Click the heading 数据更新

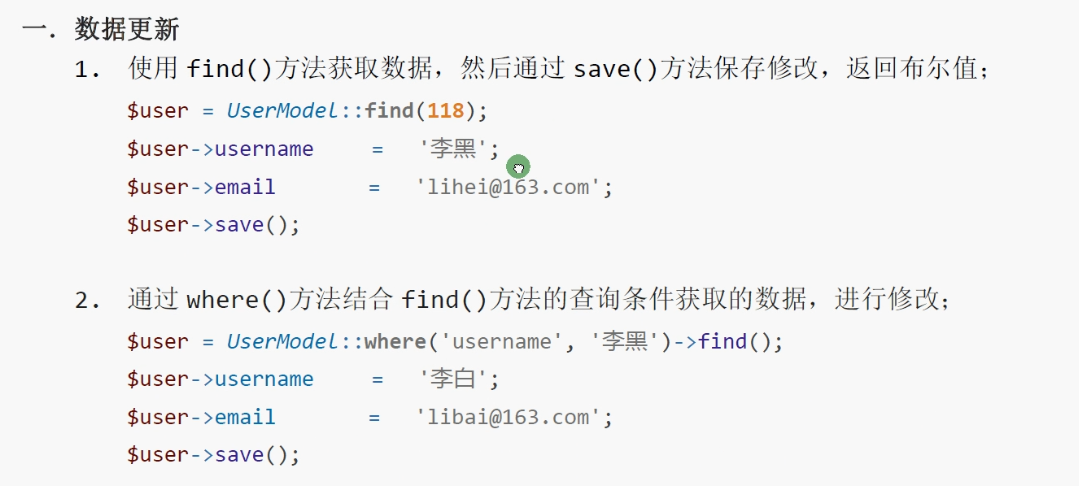click(127, 29)
